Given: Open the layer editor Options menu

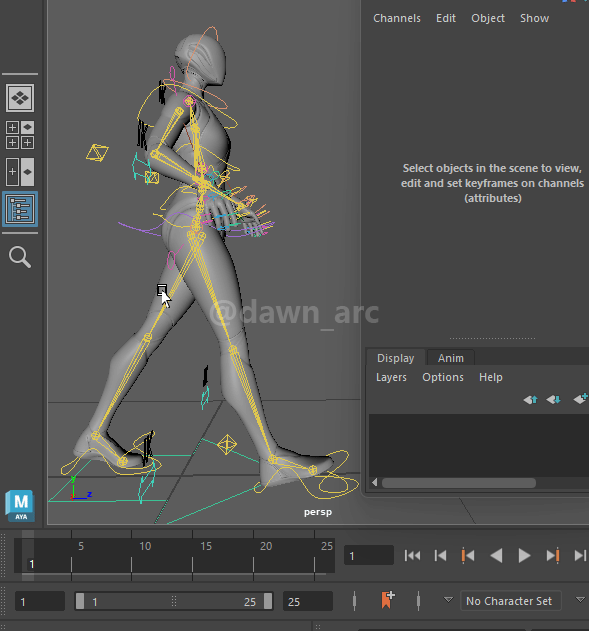Looking at the screenshot, I should (x=443, y=377).
